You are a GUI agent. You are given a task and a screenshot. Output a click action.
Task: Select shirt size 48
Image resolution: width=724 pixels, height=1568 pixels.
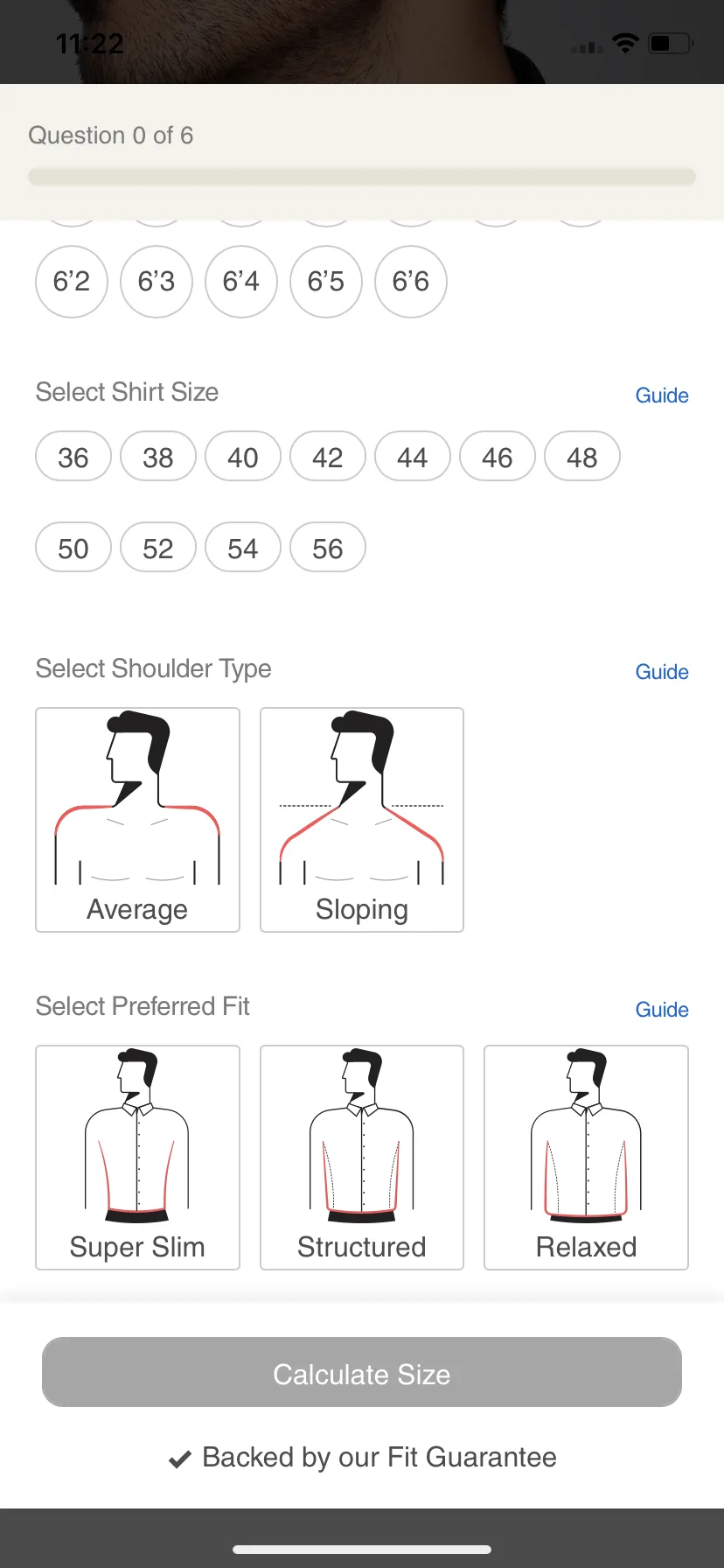click(582, 457)
